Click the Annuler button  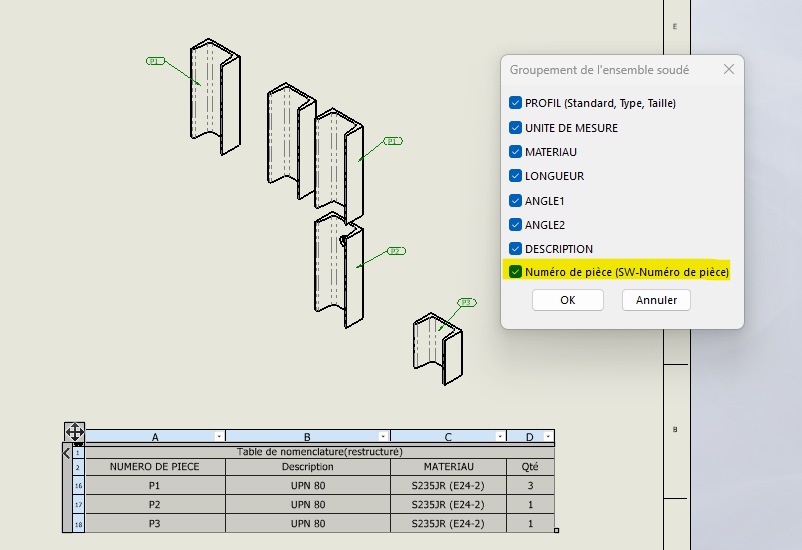pyautogui.click(x=656, y=300)
